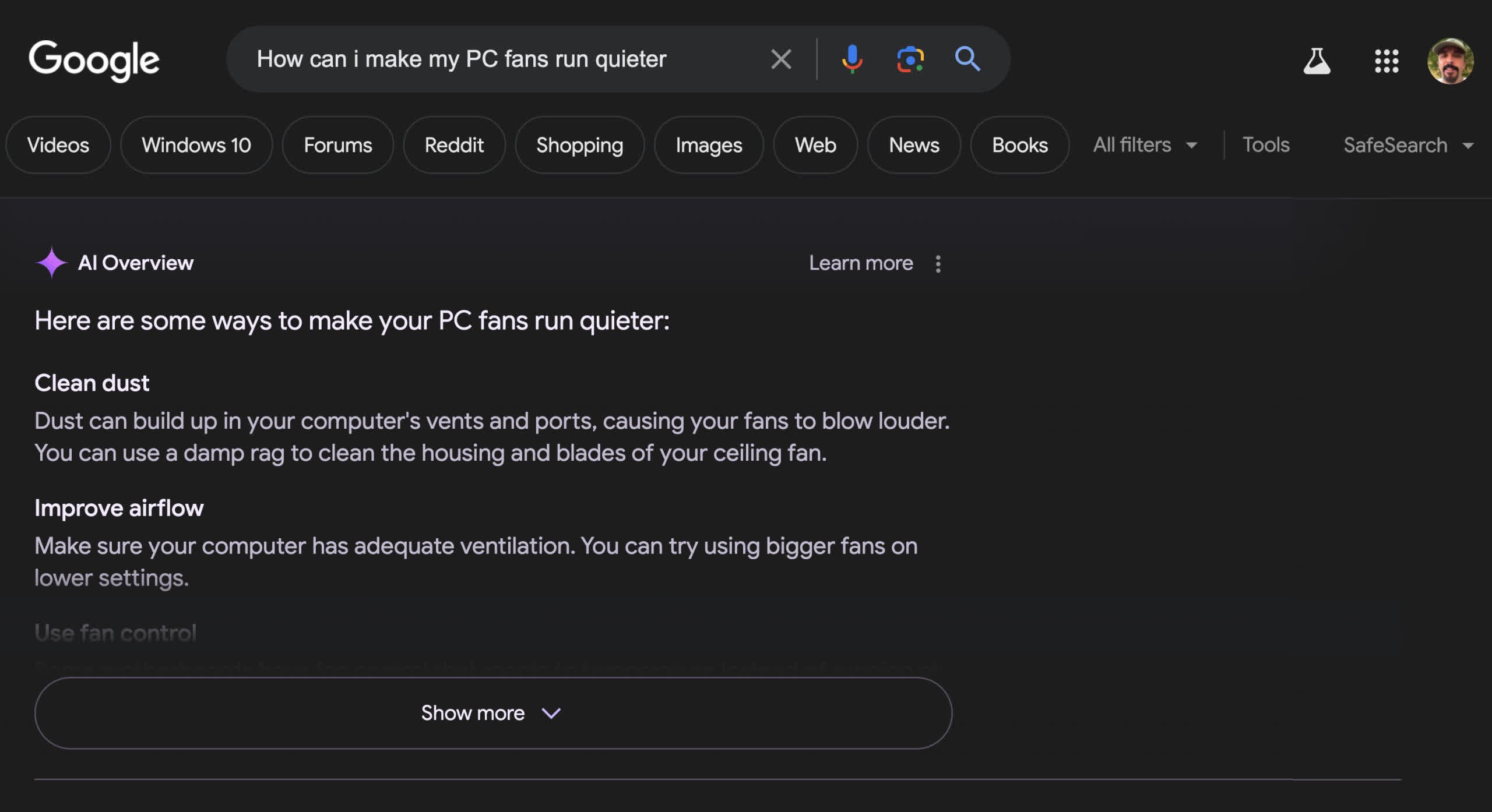Expand AI Overview with Show more

click(x=493, y=713)
